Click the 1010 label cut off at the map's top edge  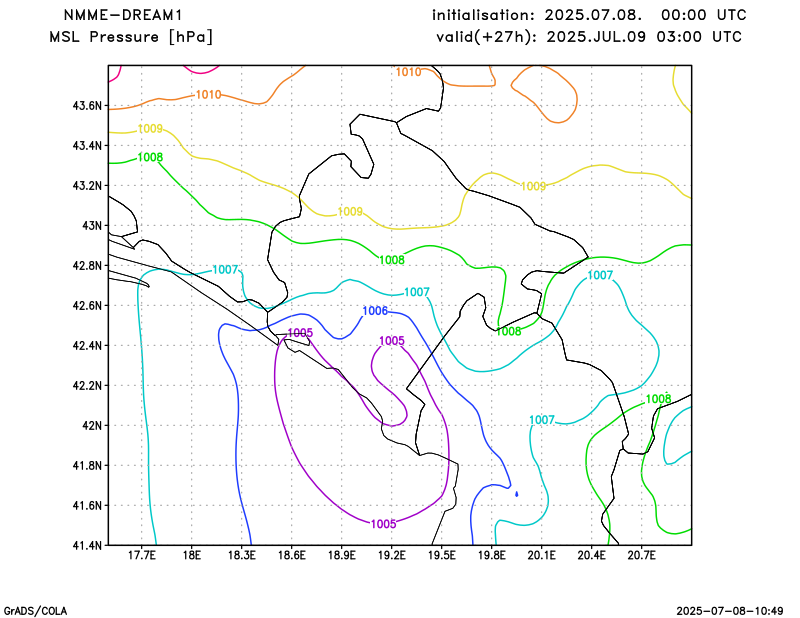pyautogui.click(x=409, y=72)
